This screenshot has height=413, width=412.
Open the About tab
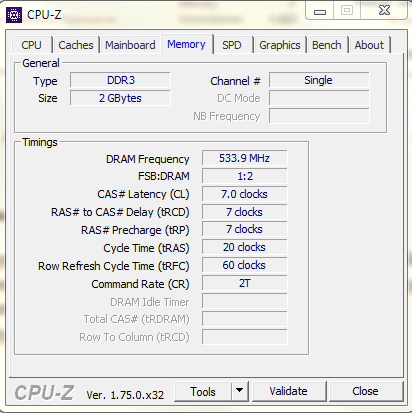[x=369, y=45]
